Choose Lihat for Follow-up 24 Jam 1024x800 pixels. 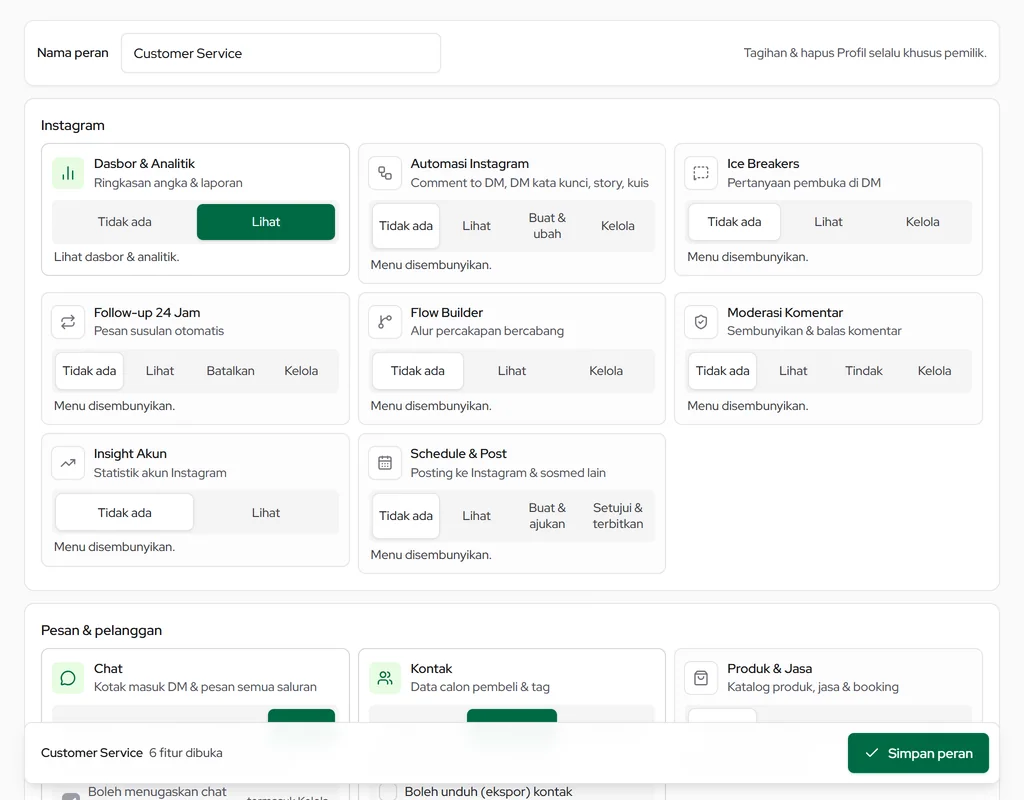[160, 371]
